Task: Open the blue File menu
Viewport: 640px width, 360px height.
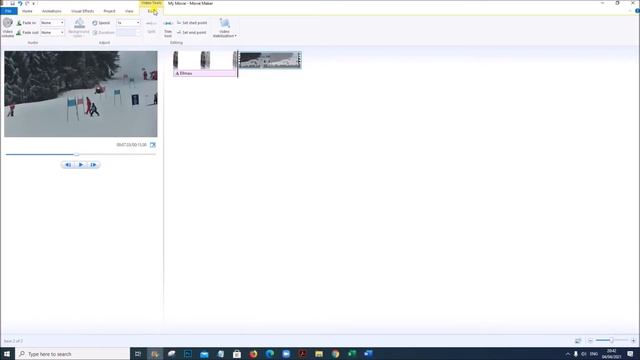Action: (x=9, y=11)
